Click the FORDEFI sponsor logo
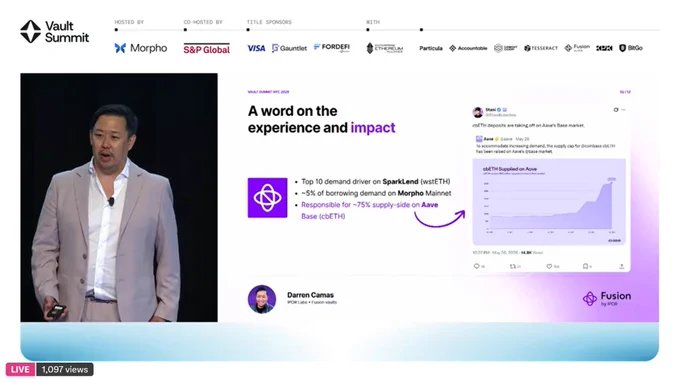The image size is (680, 383). (x=332, y=47)
